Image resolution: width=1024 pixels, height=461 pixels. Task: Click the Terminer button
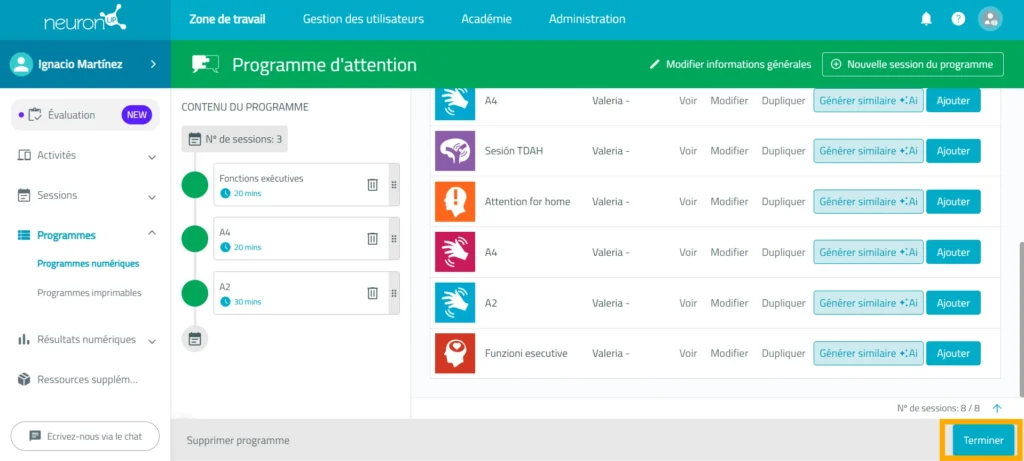click(x=983, y=440)
